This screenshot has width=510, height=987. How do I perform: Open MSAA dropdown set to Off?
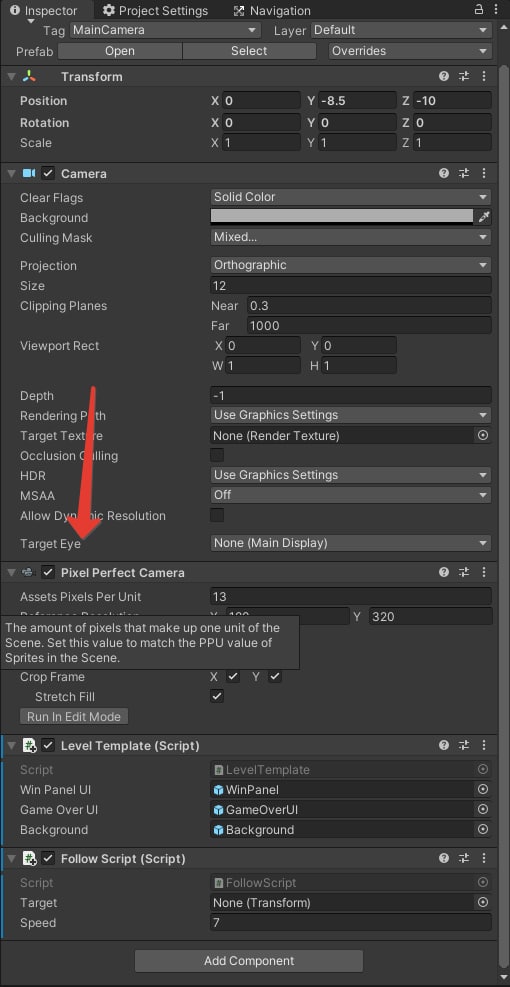351,495
